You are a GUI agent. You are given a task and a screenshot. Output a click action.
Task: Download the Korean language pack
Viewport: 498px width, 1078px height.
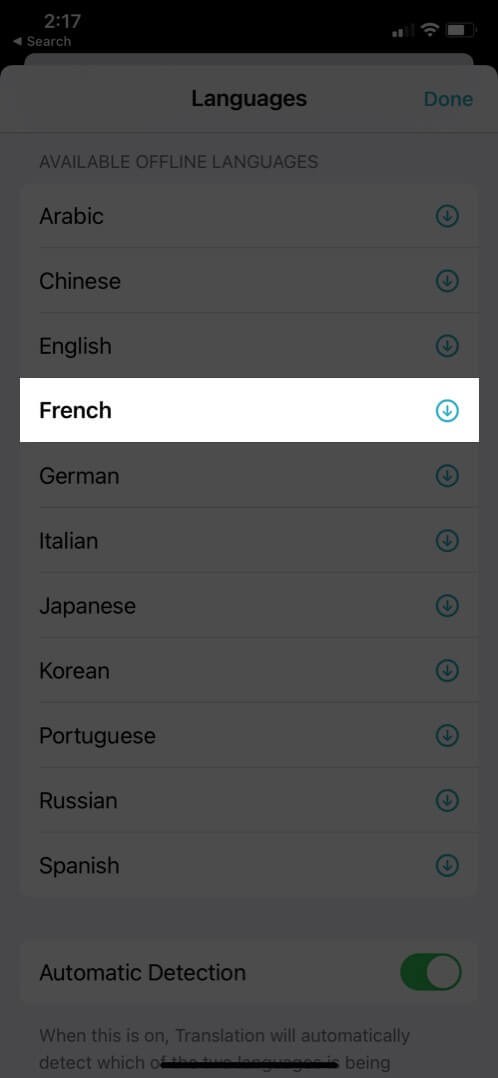click(447, 670)
